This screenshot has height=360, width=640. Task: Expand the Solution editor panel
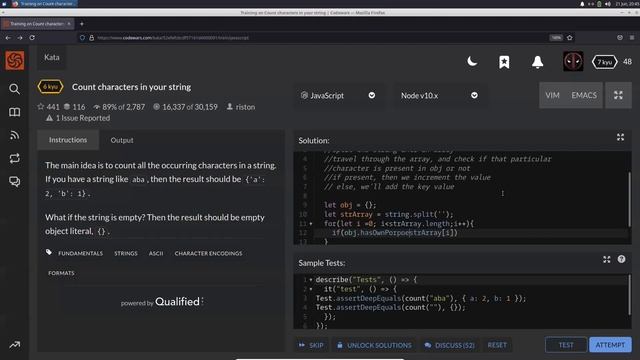point(620,138)
